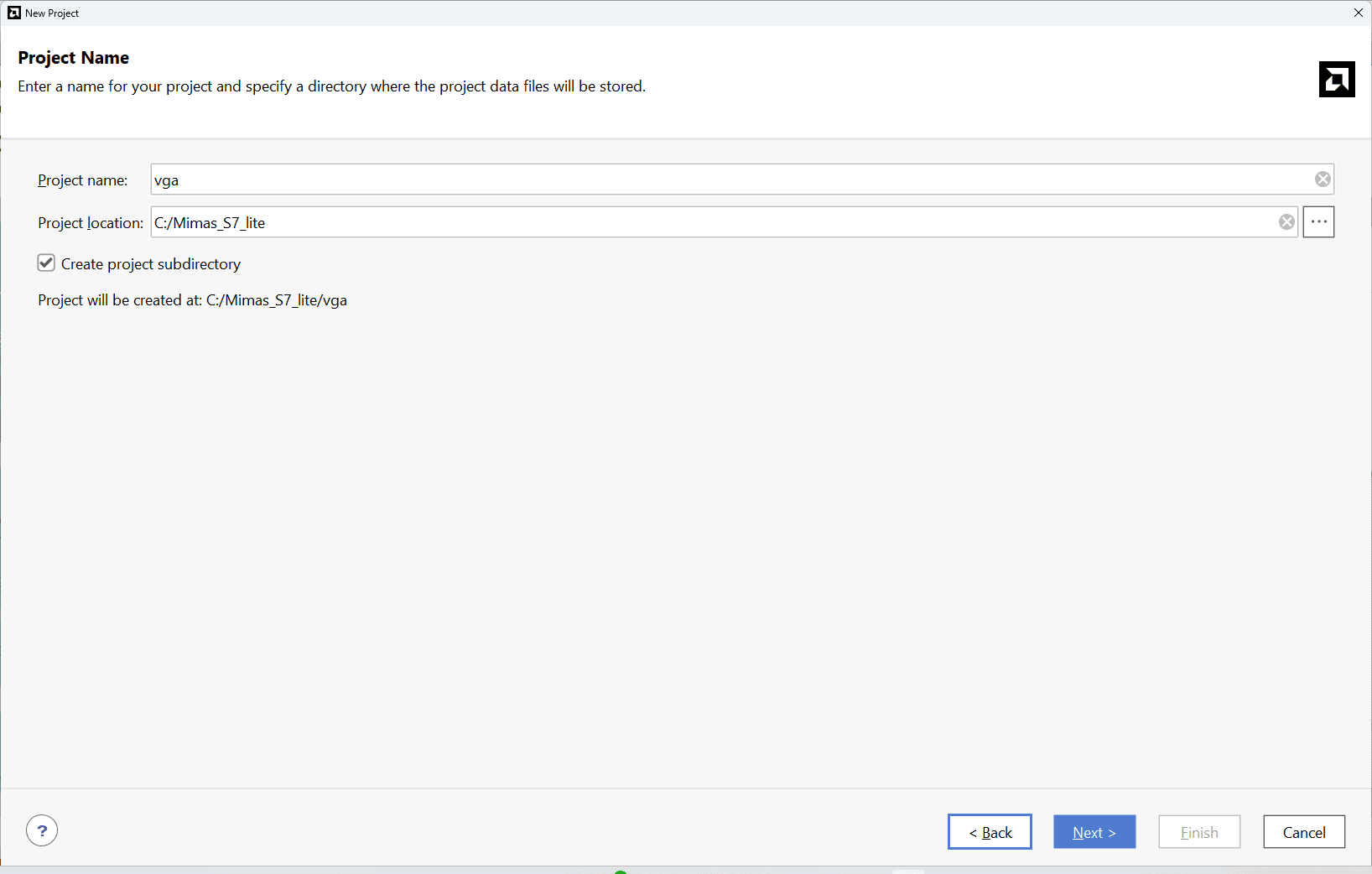Proceed to the next wizard step
The height and width of the screenshot is (874, 1372).
(x=1094, y=832)
